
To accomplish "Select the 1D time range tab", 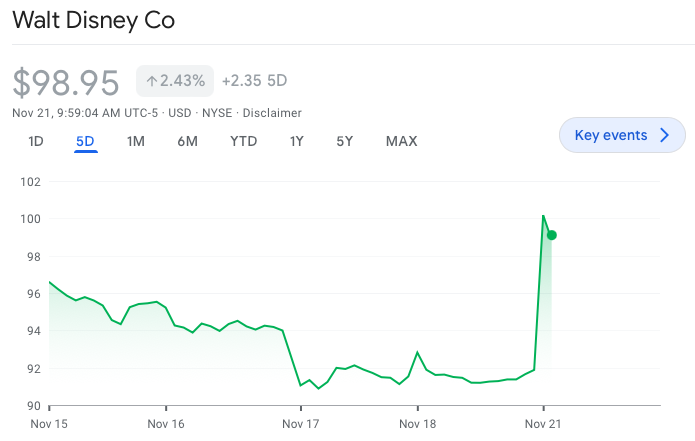I will [x=36, y=141].
